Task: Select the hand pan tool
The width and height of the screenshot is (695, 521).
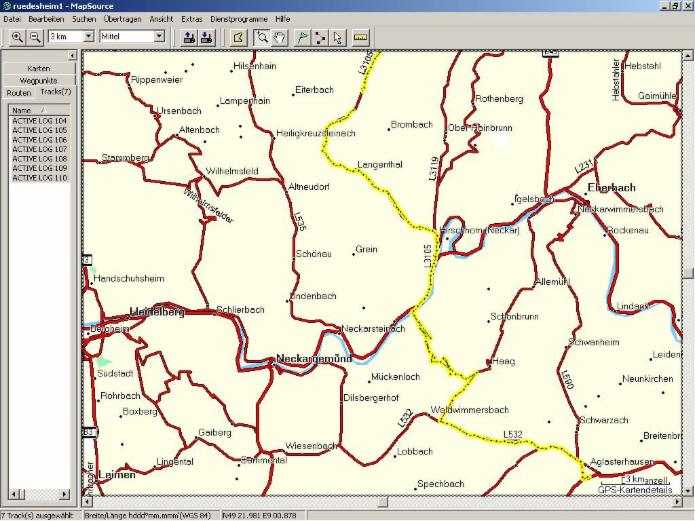Action: click(x=280, y=37)
